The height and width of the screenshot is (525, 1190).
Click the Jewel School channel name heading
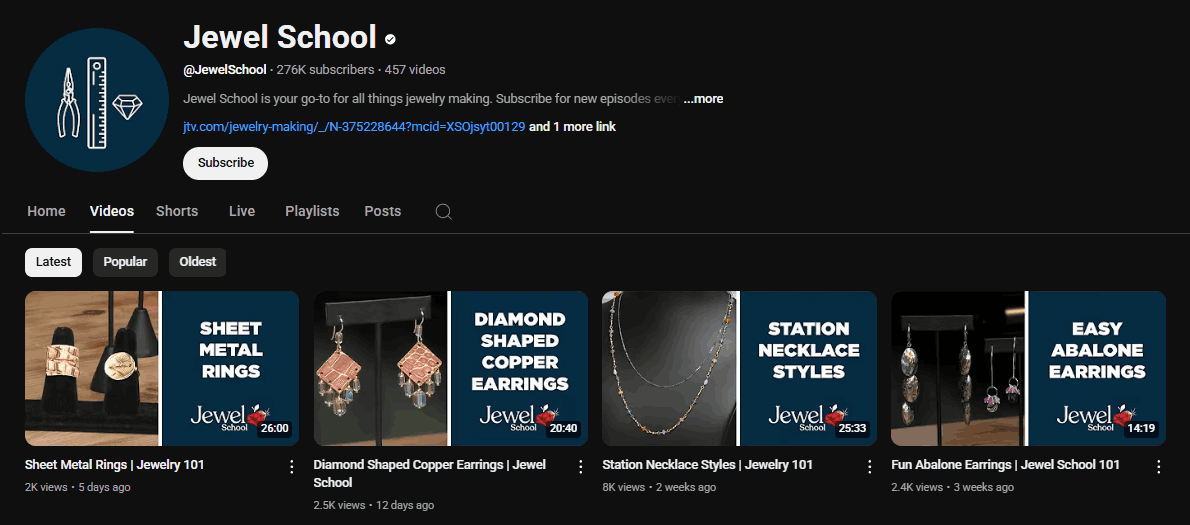tap(280, 38)
